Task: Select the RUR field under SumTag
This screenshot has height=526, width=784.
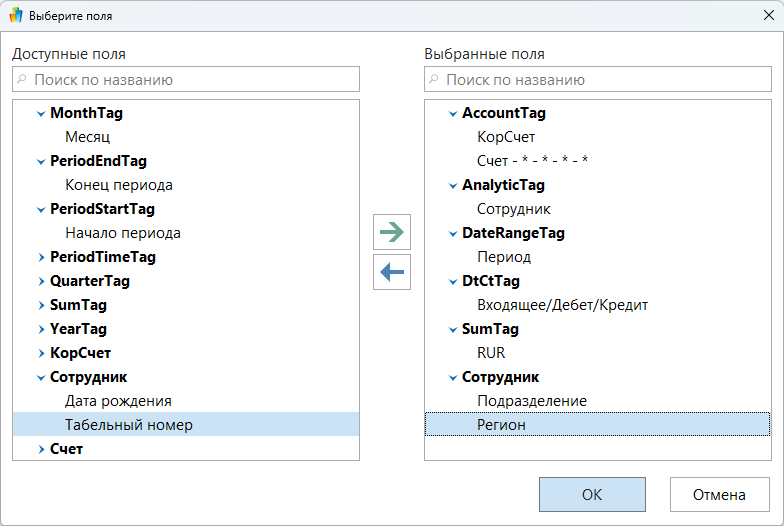Action: pos(491,353)
